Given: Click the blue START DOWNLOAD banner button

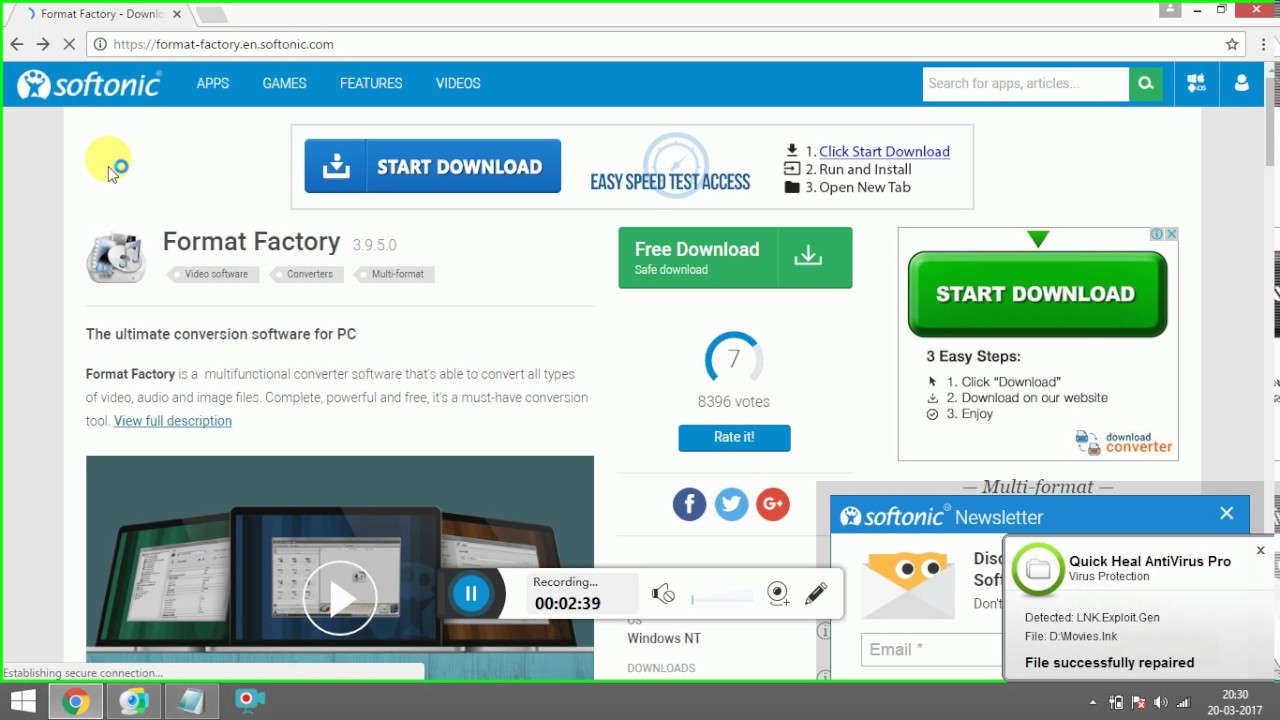Looking at the screenshot, I should pos(432,166).
